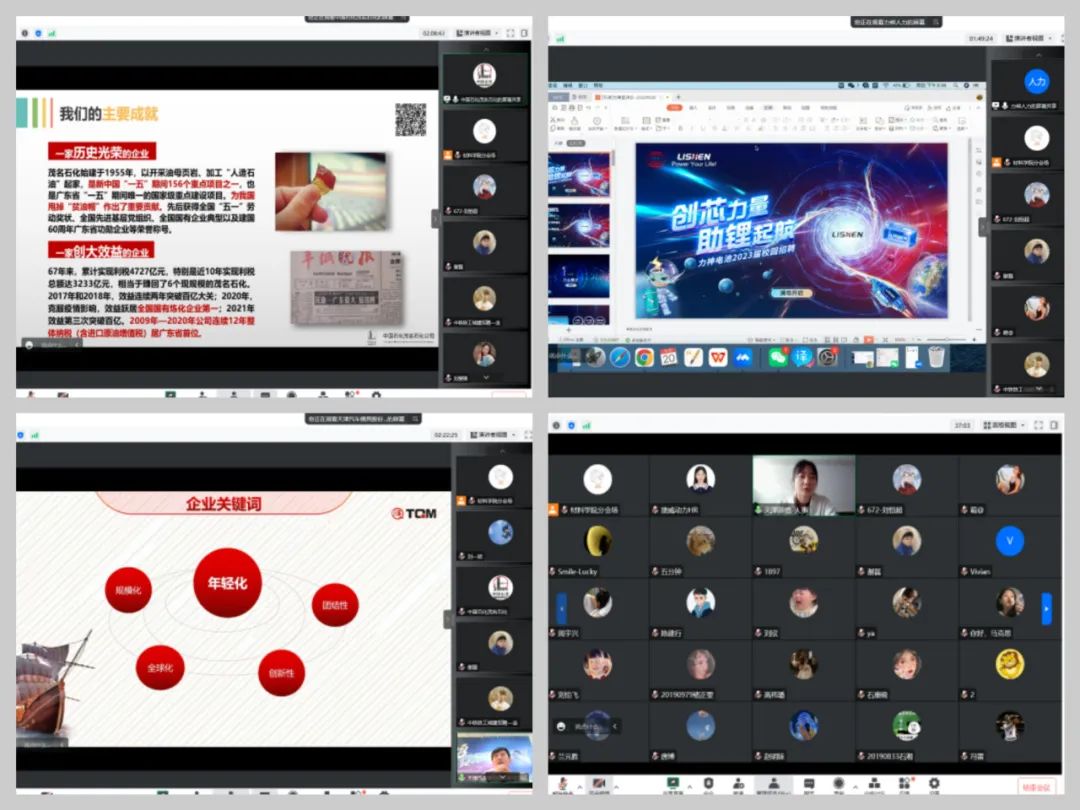
Task: Click the Trash icon in the shared dock
Action: point(936,356)
